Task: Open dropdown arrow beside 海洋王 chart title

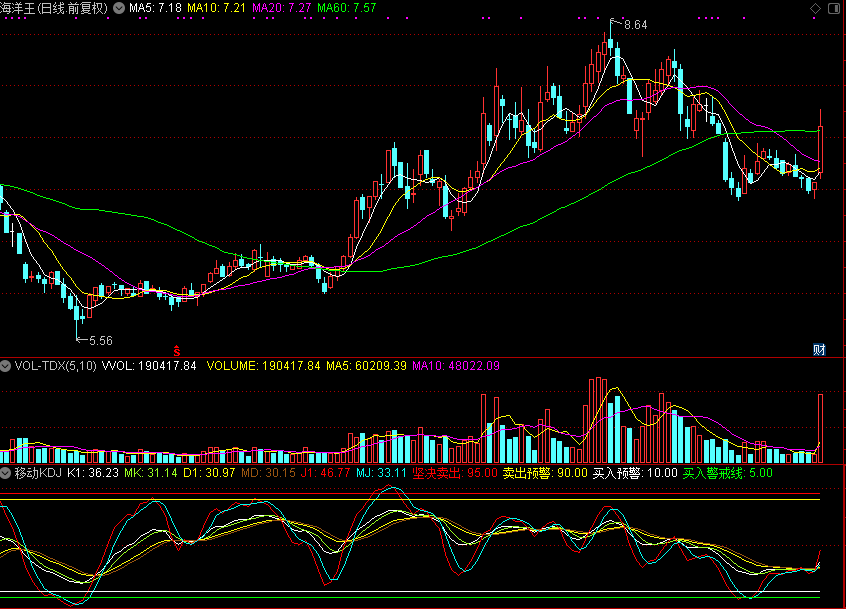Action: coord(120,8)
